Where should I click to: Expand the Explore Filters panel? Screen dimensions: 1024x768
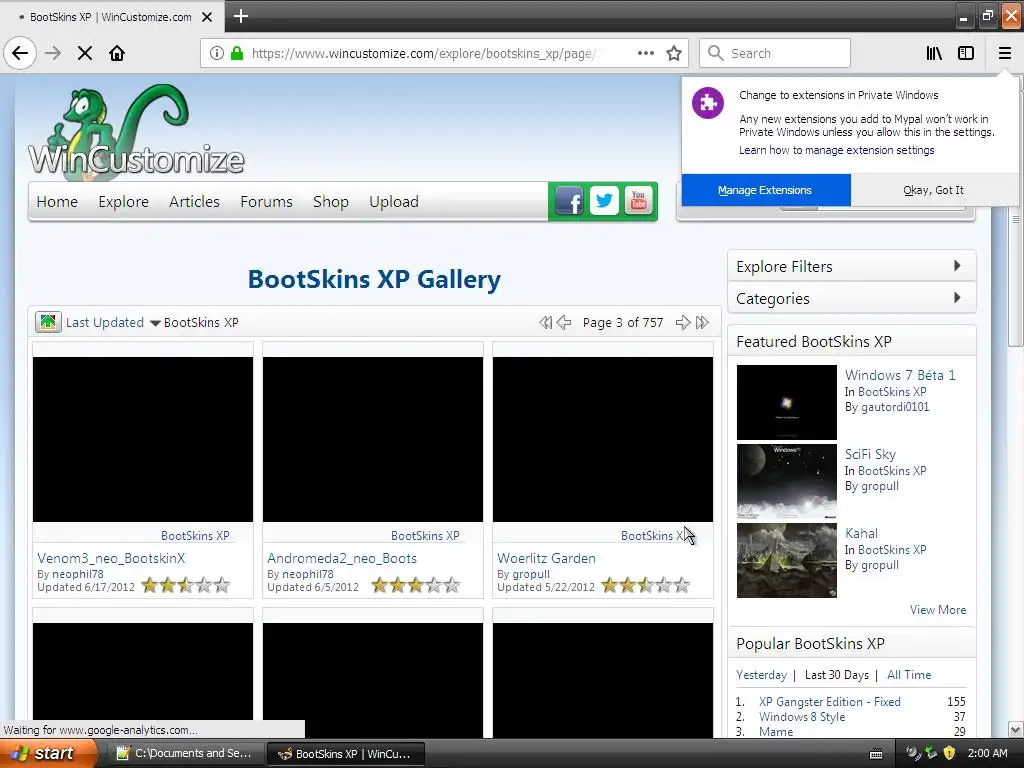click(852, 266)
